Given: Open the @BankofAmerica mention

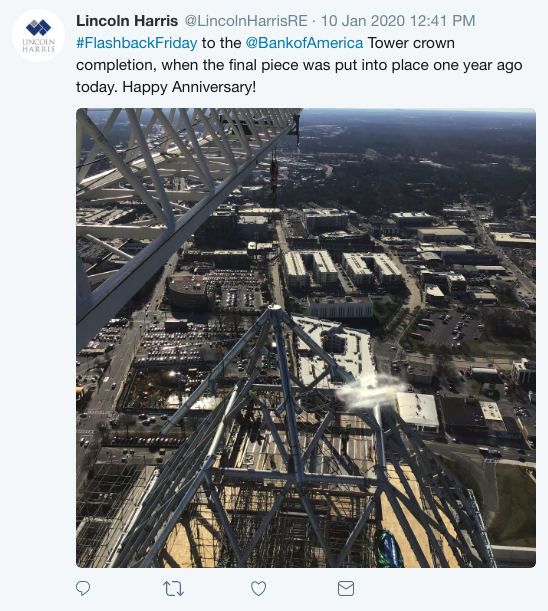Looking at the screenshot, I should [304, 43].
